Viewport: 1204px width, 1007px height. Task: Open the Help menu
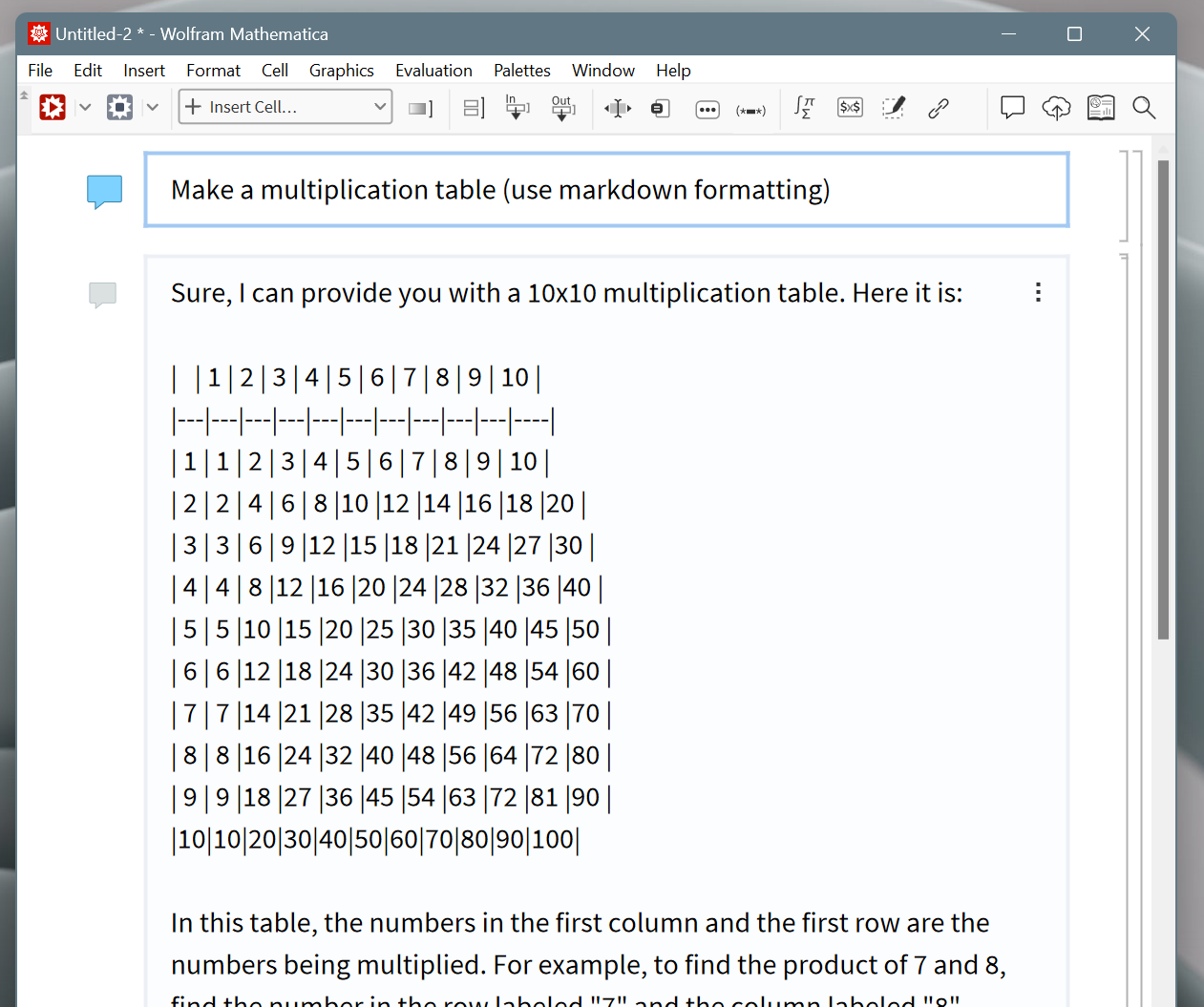[x=673, y=71]
